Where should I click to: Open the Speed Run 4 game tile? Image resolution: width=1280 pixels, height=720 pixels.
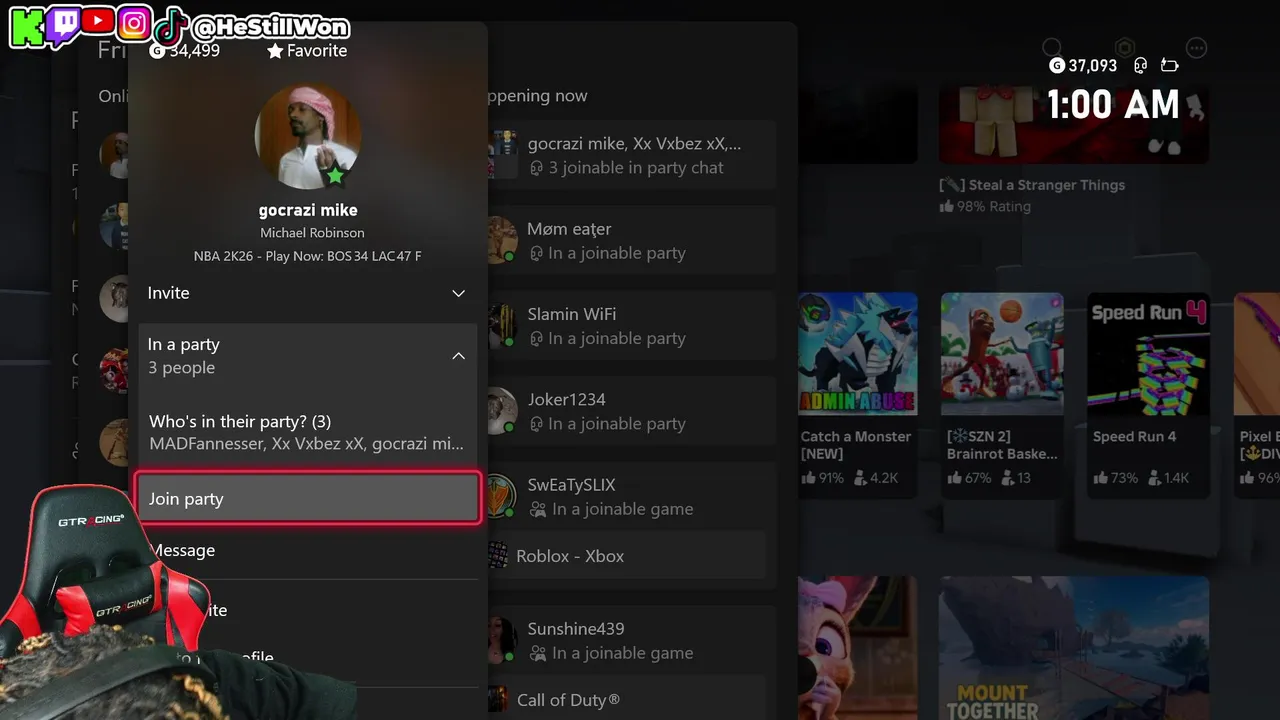click(x=1148, y=396)
